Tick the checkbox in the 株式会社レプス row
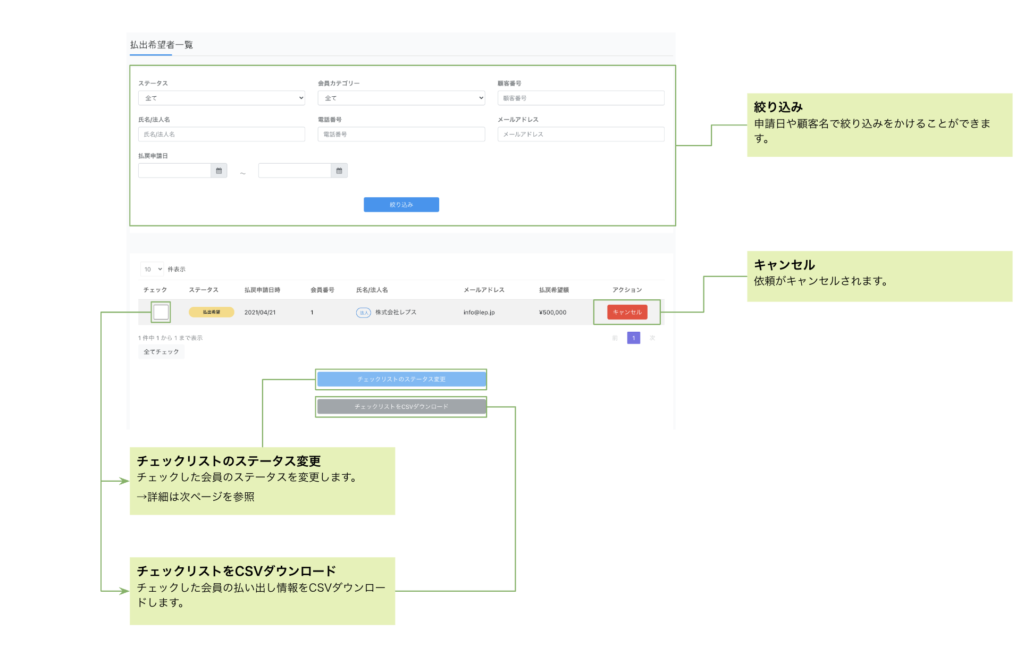This screenshot has width=1024, height=655. [x=161, y=312]
